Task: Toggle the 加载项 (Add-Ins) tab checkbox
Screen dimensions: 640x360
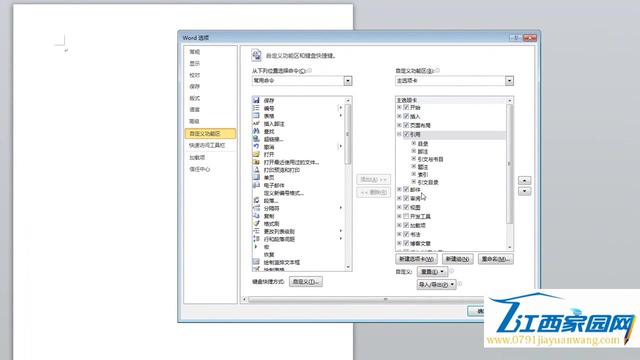Action: (406, 225)
